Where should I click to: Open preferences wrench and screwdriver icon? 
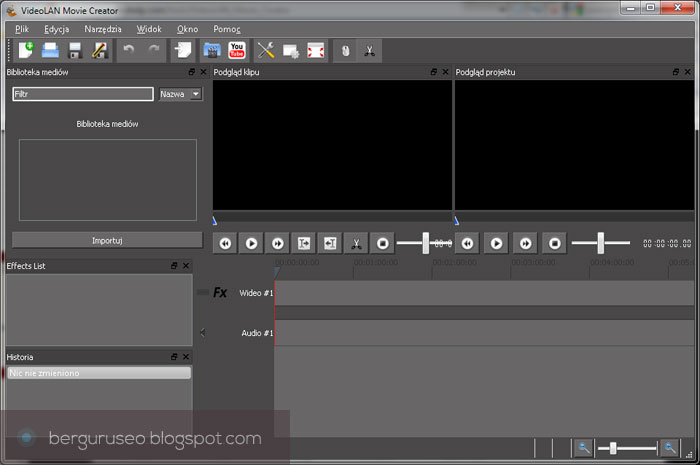[266, 50]
